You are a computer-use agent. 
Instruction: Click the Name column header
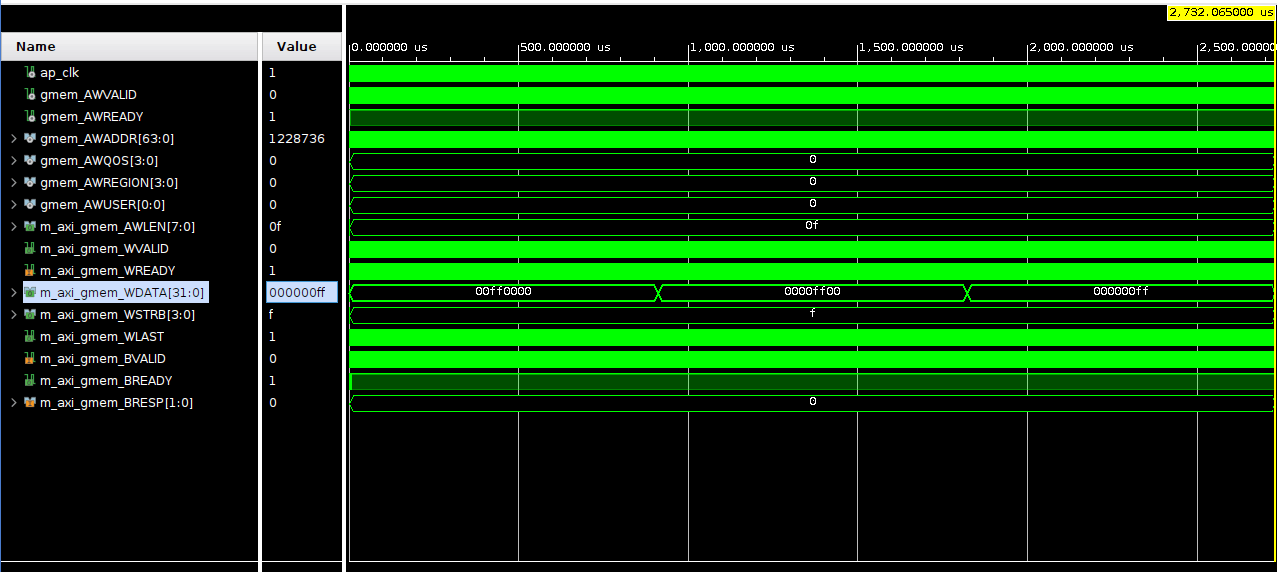(129, 47)
